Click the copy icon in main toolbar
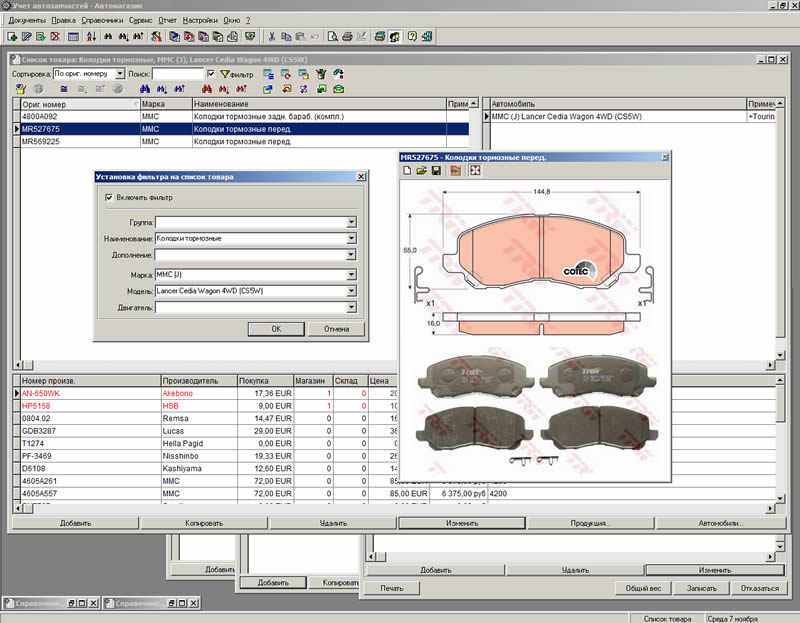Viewport: 800px width, 623px height. (286, 36)
